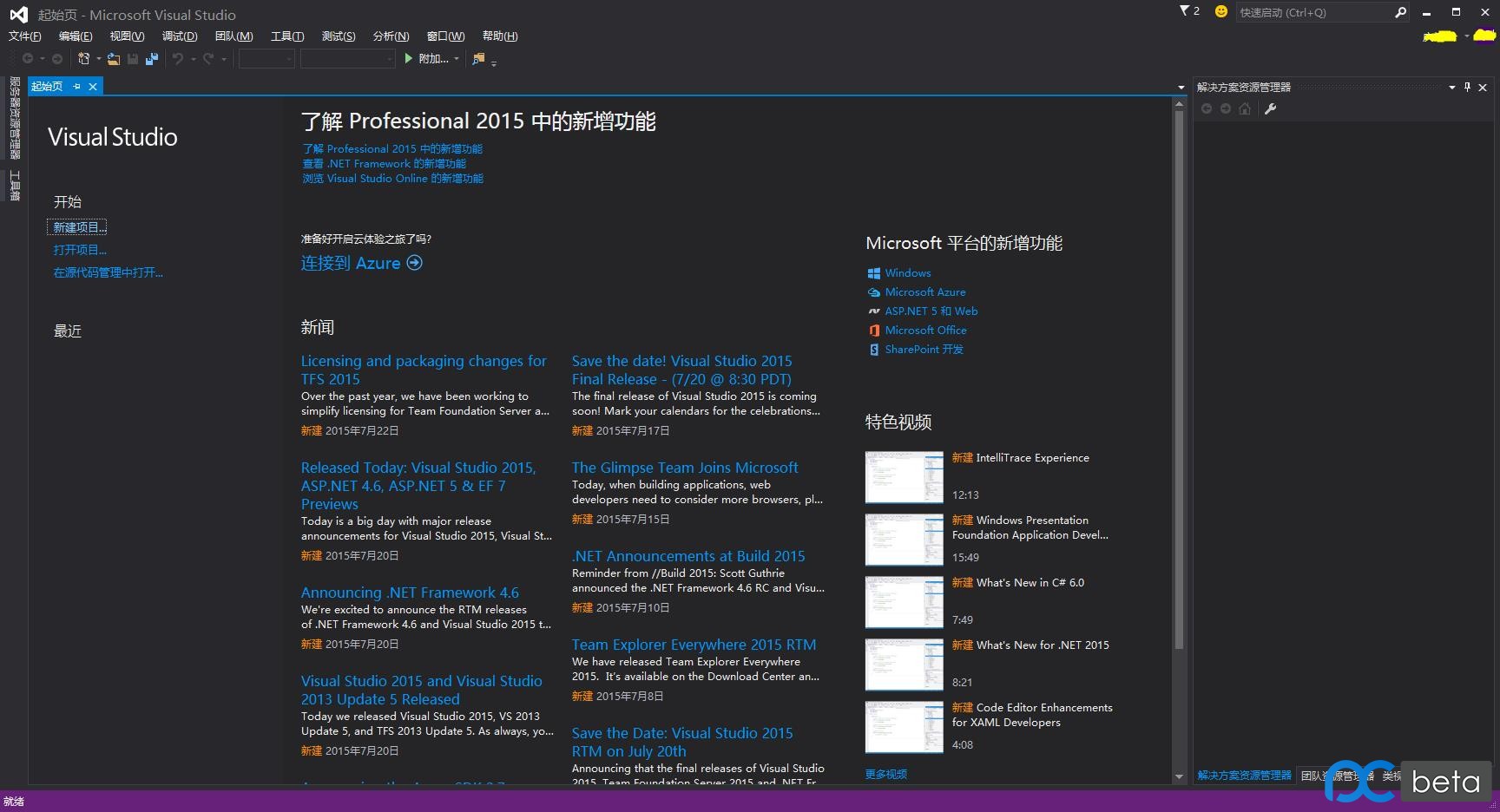The height and width of the screenshot is (812, 1500).
Task: Open the What's New in C# 6.0 thumbnail
Action: (x=904, y=602)
